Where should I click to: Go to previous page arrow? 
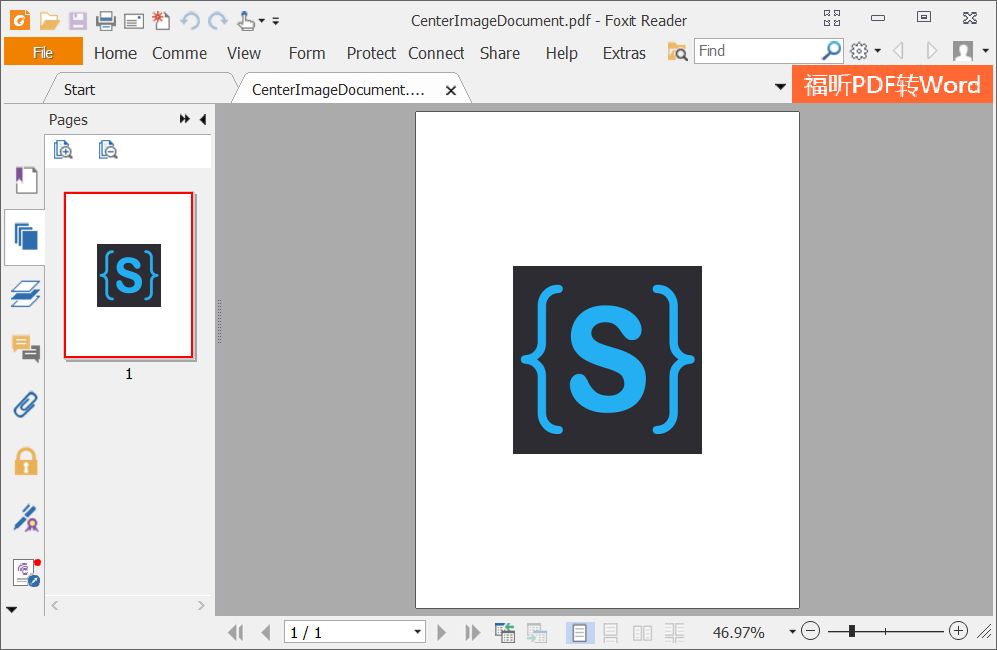click(266, 632)
